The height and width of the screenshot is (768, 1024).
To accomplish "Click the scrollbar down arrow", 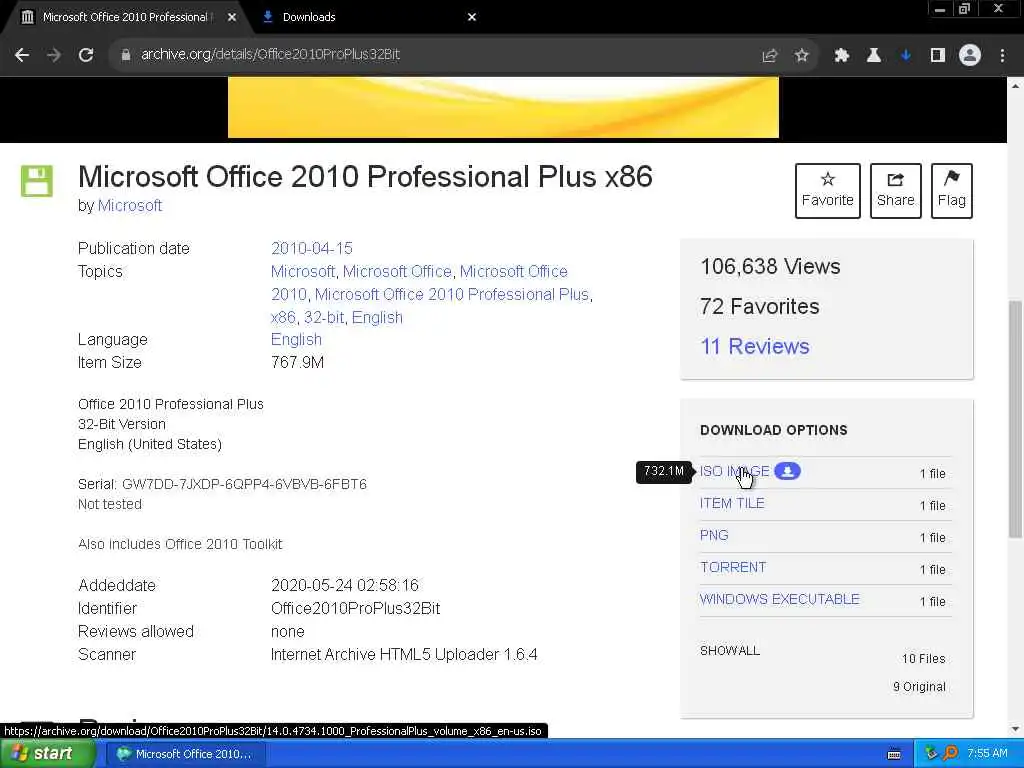I will [1015, 729].
